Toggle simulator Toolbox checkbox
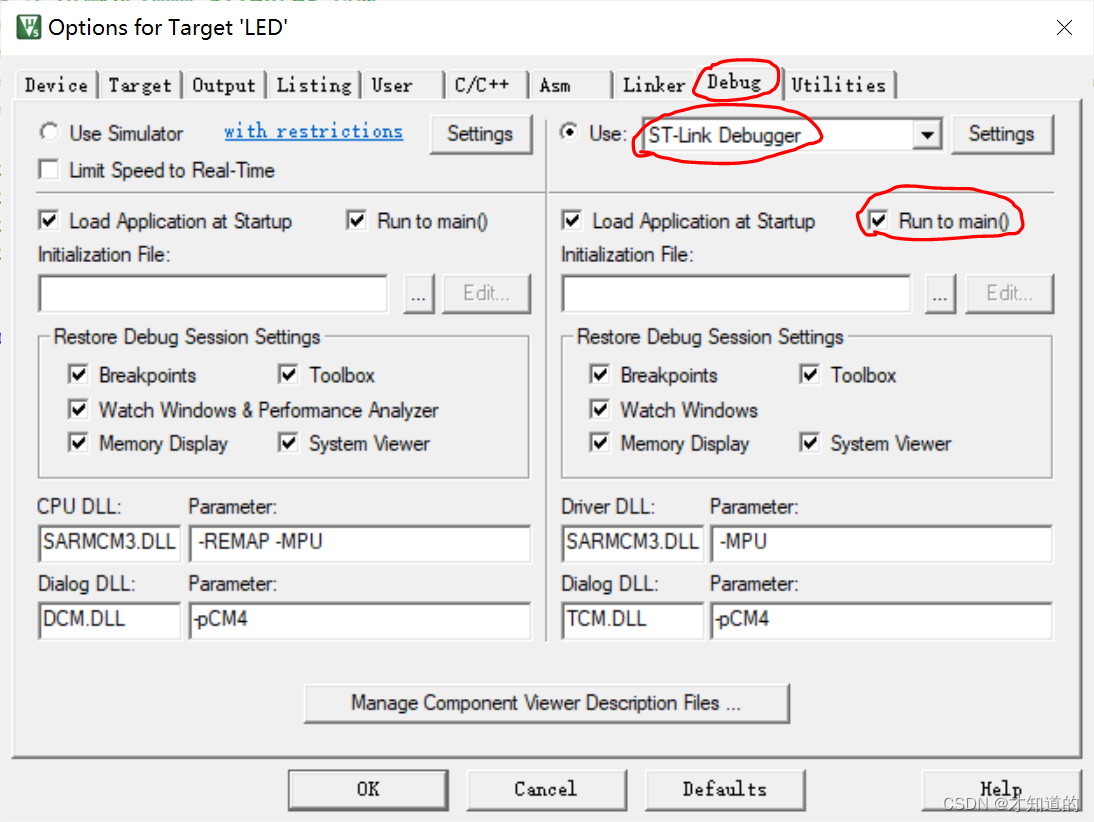The image size is (1094, 822). click(x=288, y=375)
